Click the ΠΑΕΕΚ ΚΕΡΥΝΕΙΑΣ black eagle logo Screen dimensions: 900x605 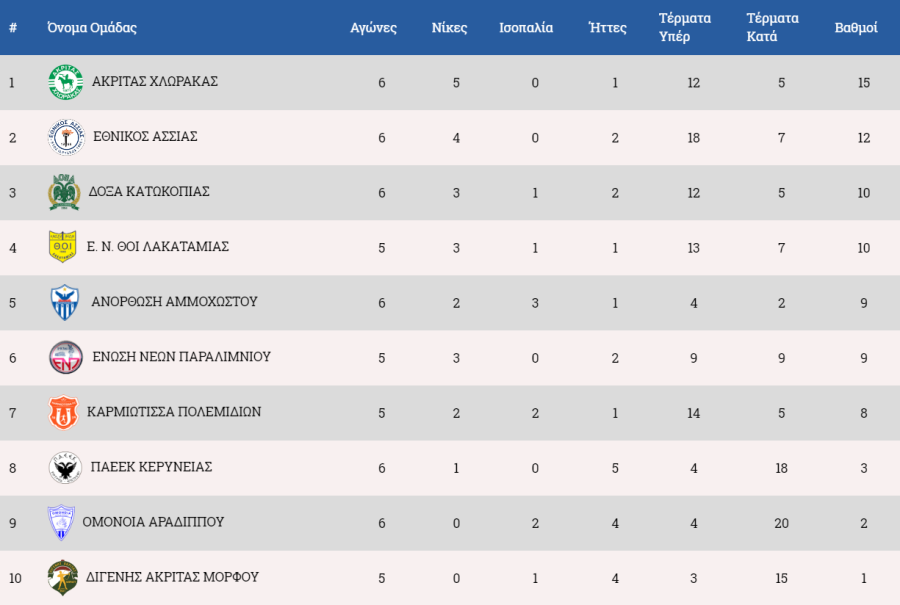pos(65,467)
